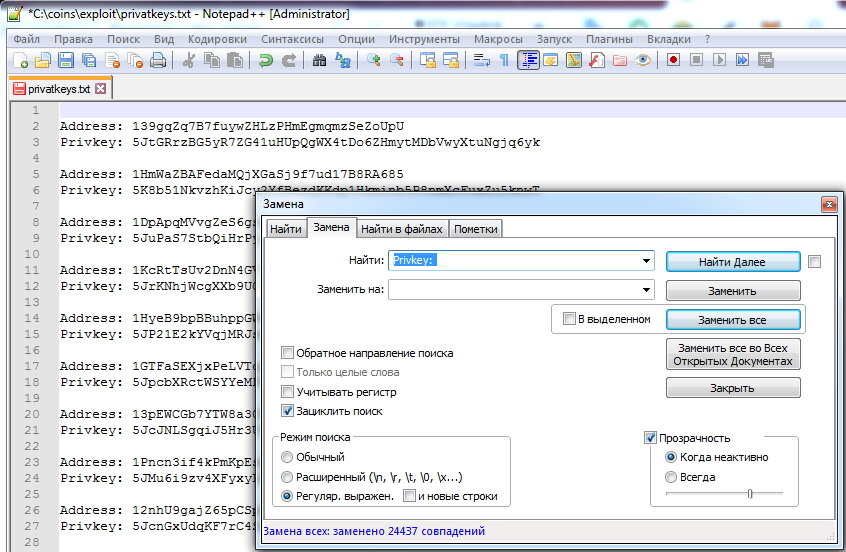Open the Document Map toolbar icon
Viewport: 846px width, 552px height.
click(574, 60)
